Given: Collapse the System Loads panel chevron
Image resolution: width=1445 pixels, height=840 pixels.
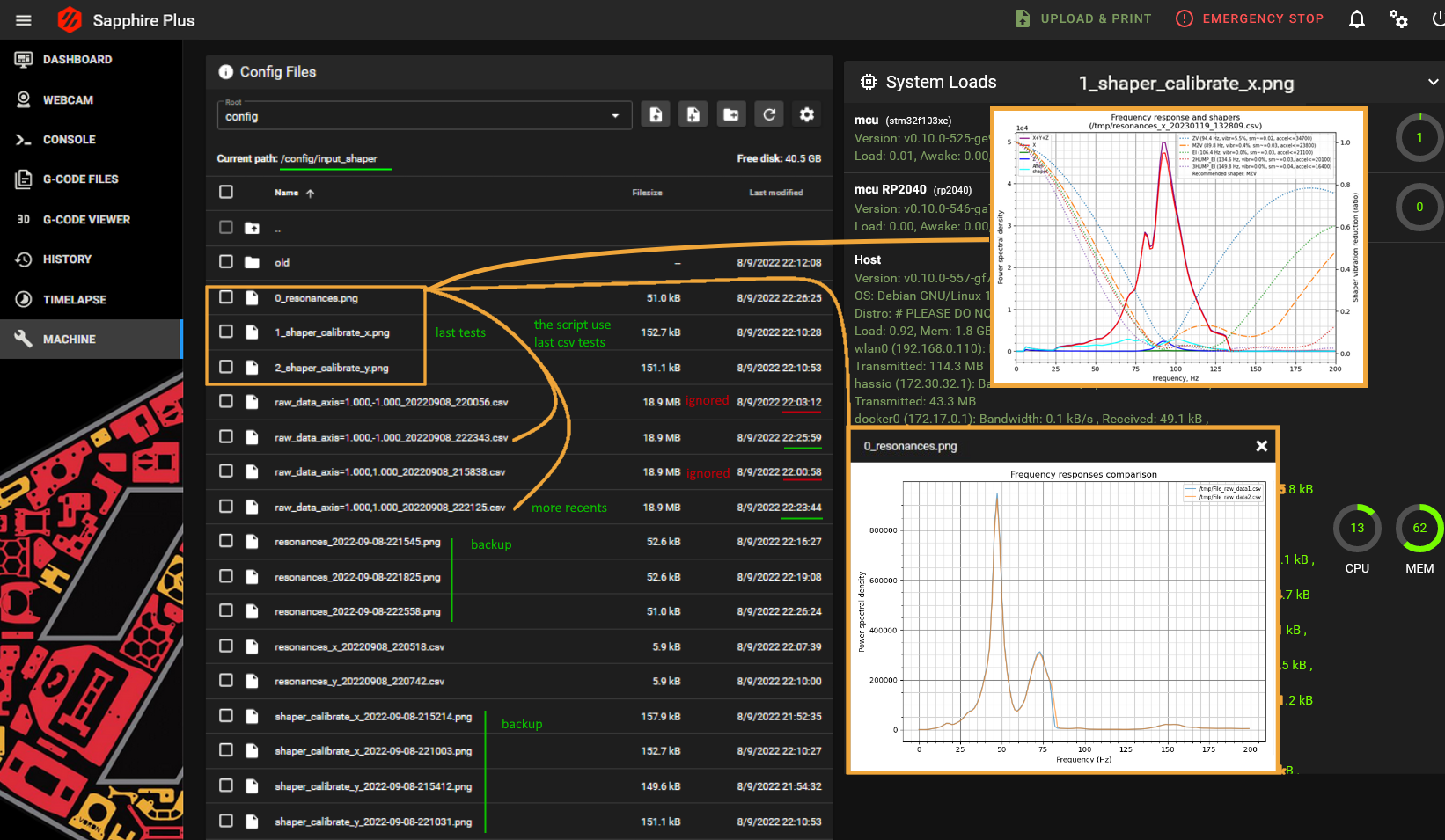Looking at the screenshot, I should click(1434, 82).
